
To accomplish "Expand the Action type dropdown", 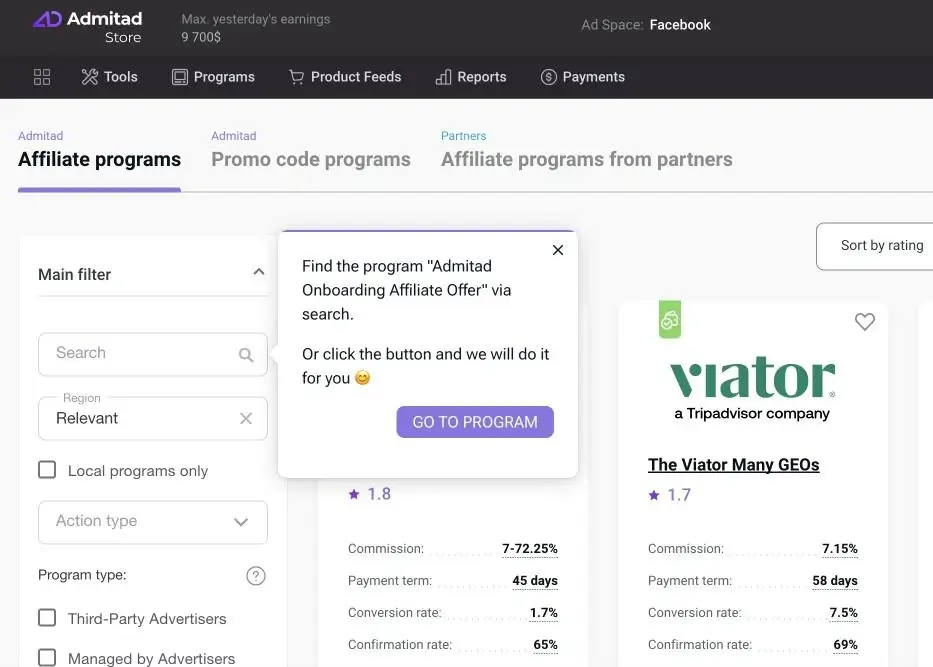I will [153, 522].
